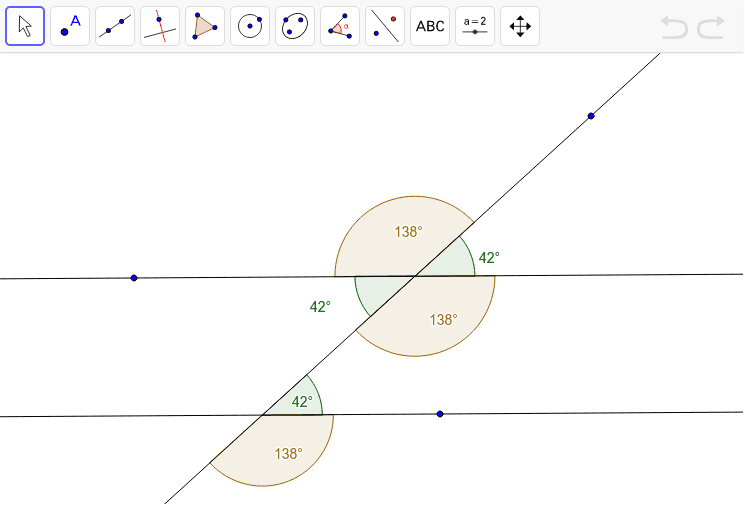Viewport: 745px width, 506px height.
Task: Click the 42° label at lower intersection
Action: click(302, 402)
